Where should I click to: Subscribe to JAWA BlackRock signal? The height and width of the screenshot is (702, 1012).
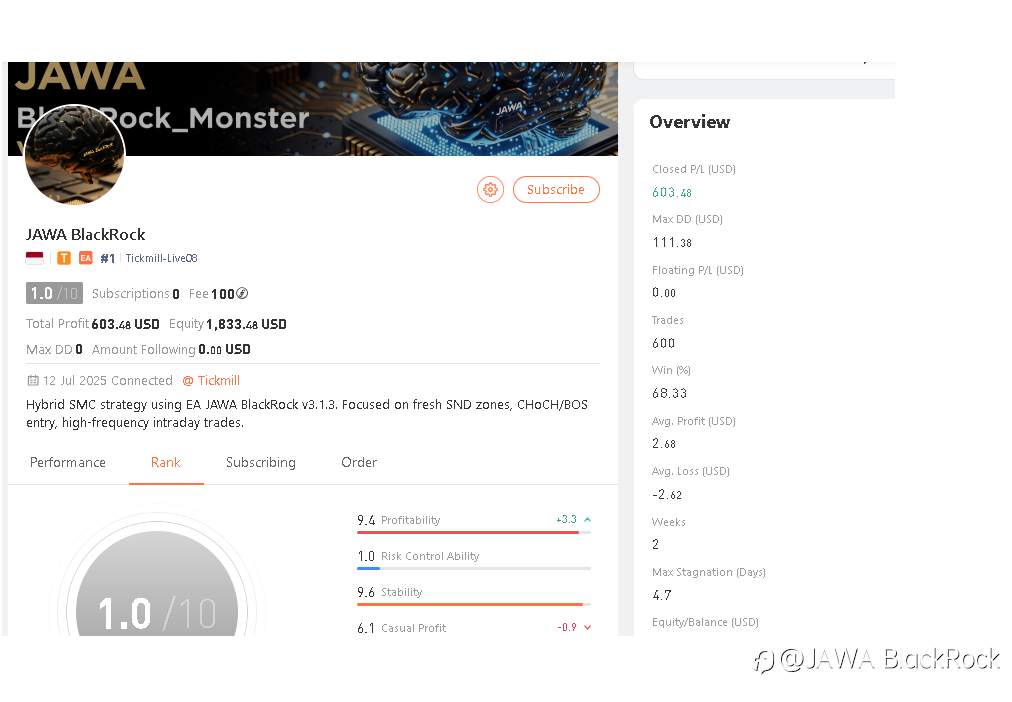tap(556, 190)
